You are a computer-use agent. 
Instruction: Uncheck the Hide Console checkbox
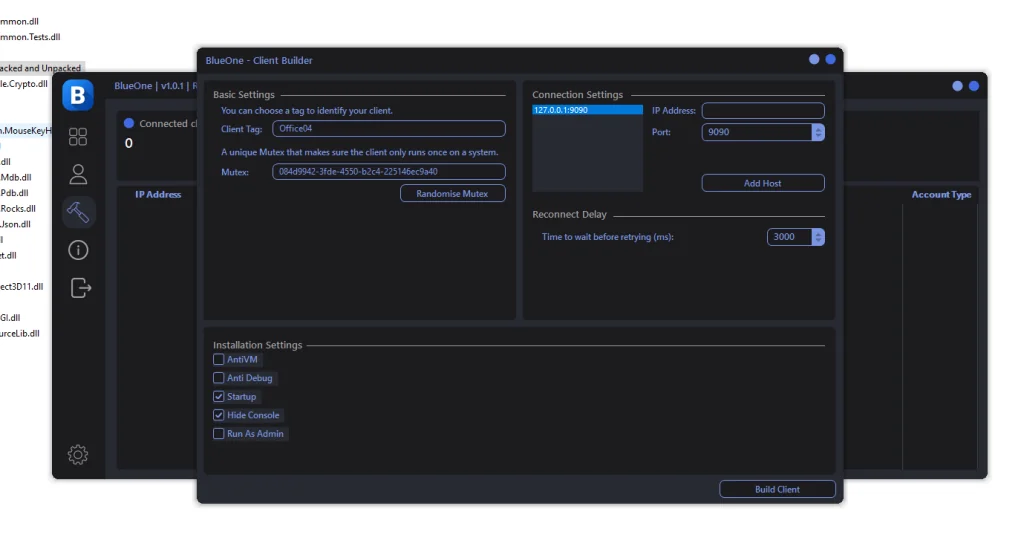click(219, 415)
